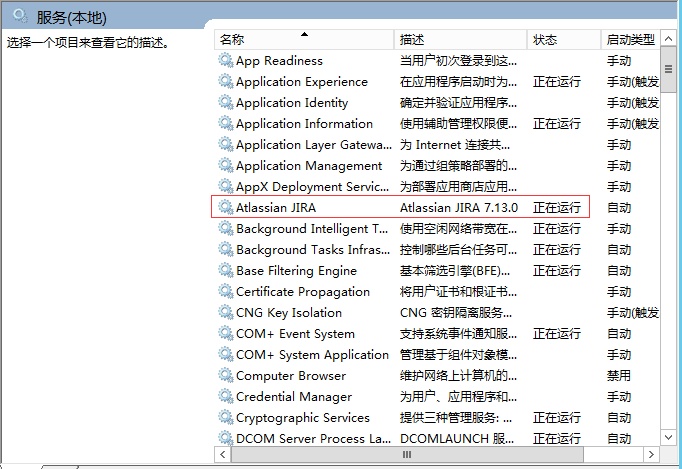Click the Application Management service icon
The width and height of the screenshot is (682, 469).
[226, 165]
